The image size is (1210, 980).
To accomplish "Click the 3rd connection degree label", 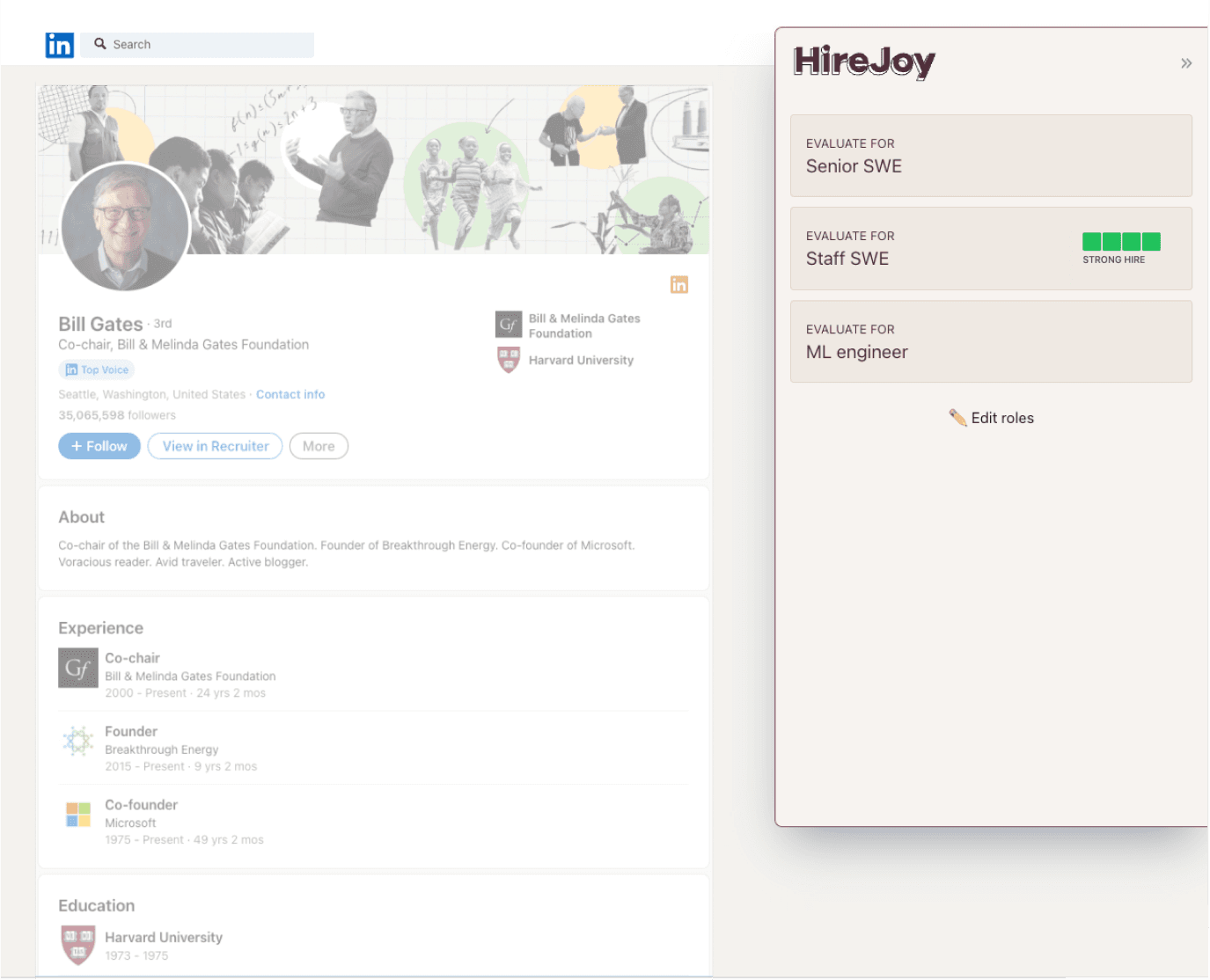I will coord(163,325).
